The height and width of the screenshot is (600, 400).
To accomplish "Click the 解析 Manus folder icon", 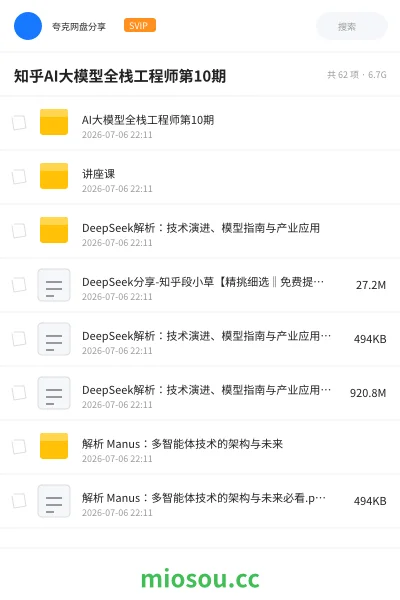I will (x=54, y=446).
